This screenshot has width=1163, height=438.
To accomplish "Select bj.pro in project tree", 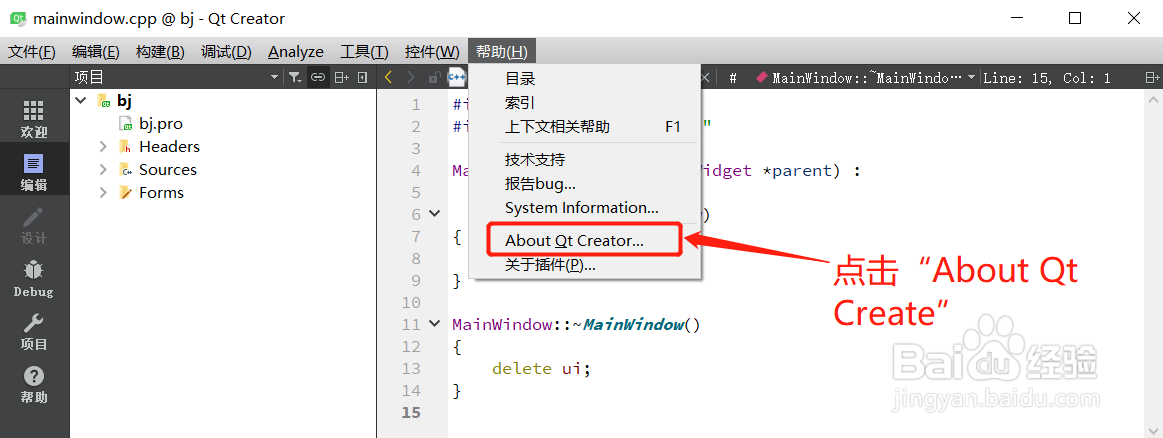I will (160, 124).
